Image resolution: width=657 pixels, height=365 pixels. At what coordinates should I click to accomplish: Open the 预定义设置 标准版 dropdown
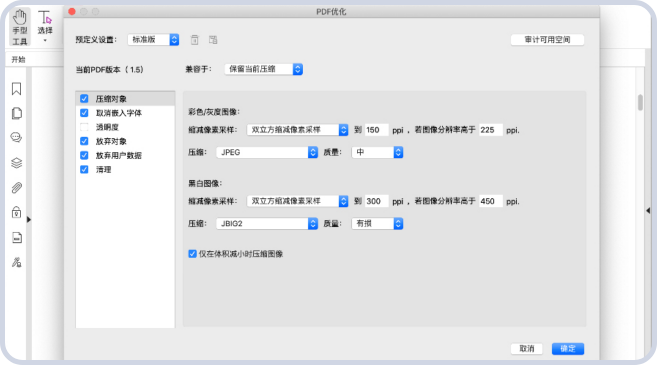[x=153, y=40]
